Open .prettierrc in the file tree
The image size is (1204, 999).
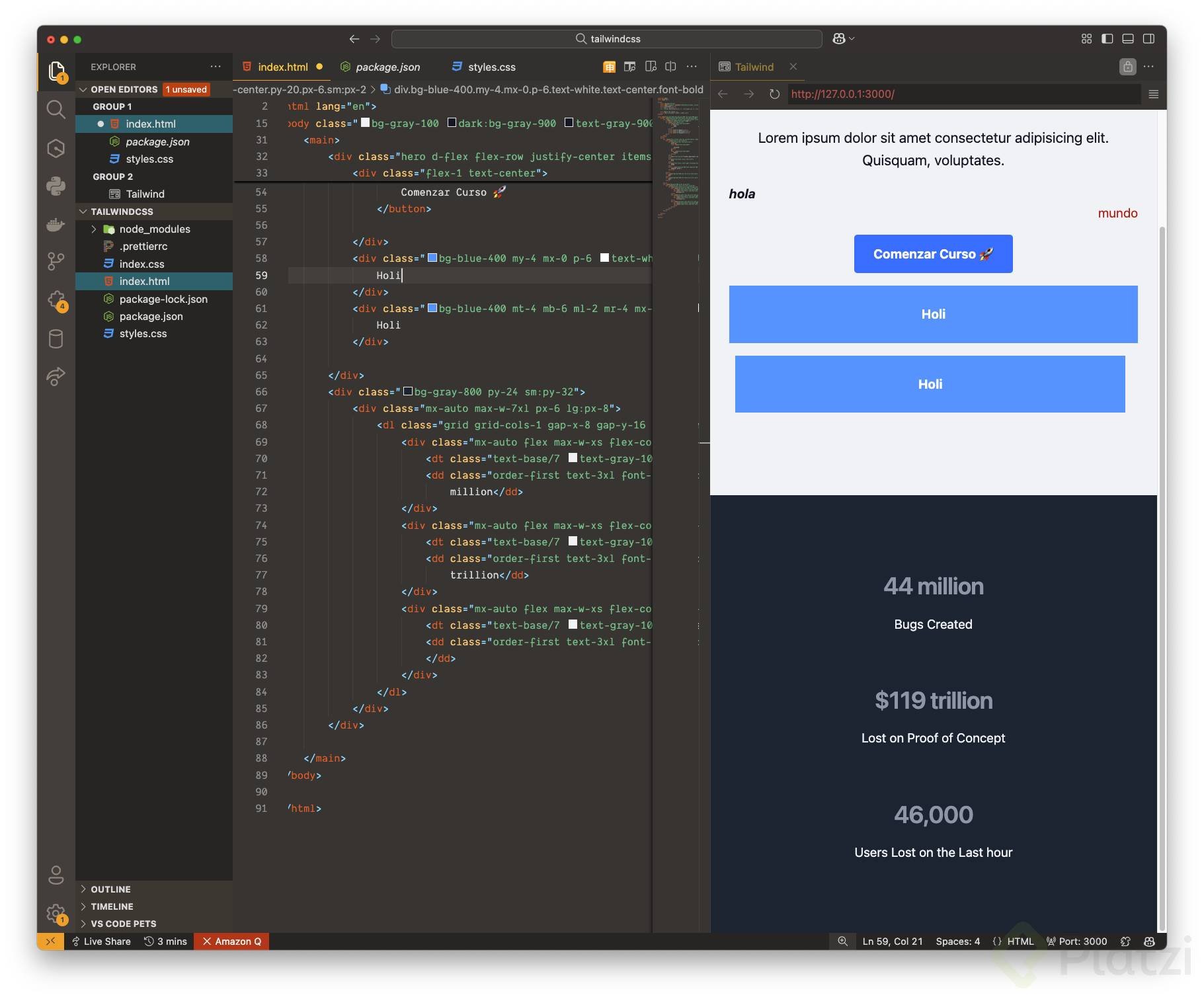pyautogui.click(x=143, y=247)
